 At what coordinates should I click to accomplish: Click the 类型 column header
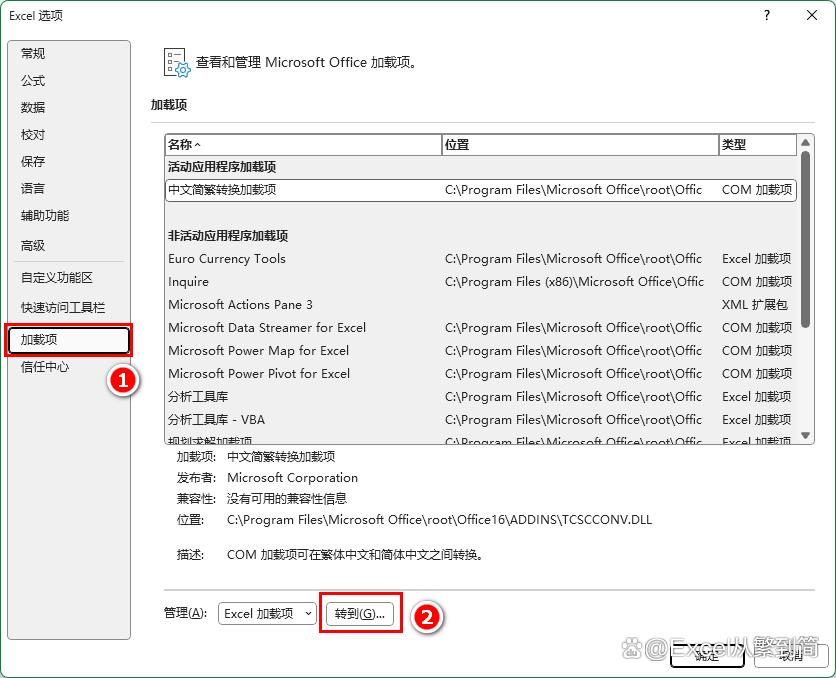click(x=756, y=145)
